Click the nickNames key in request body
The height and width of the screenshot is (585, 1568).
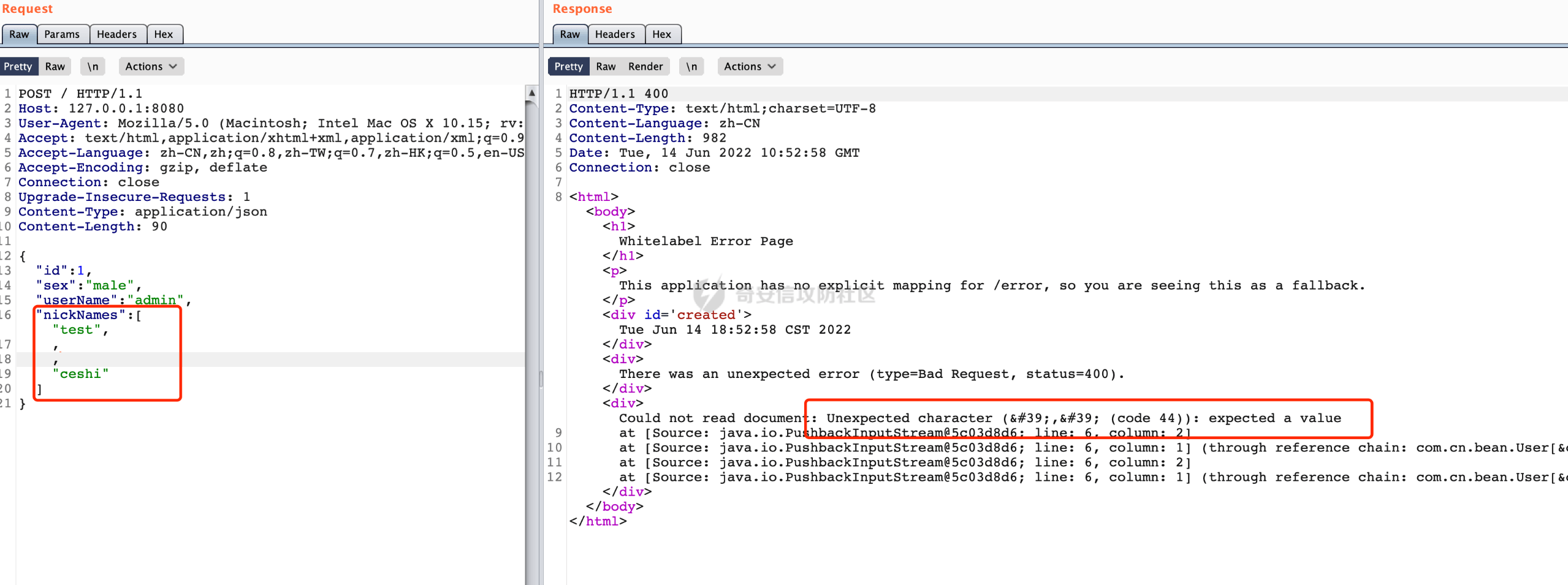(x=80, y=315)
